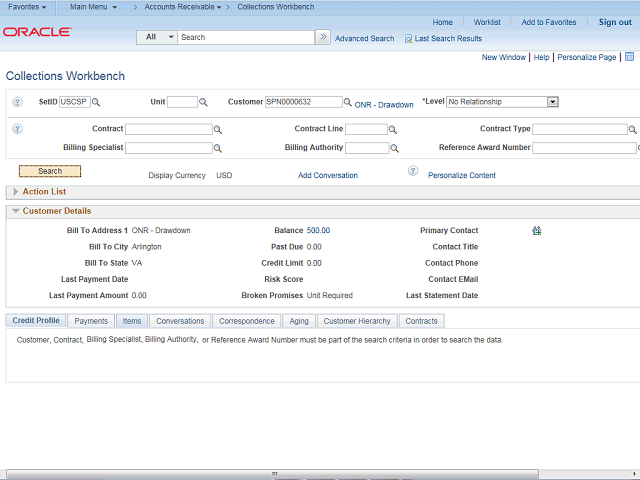This screenshot has width=640, height=480.
Task: Toggle the Last Search Results checkbox
Action: click(x=408, y=39)
